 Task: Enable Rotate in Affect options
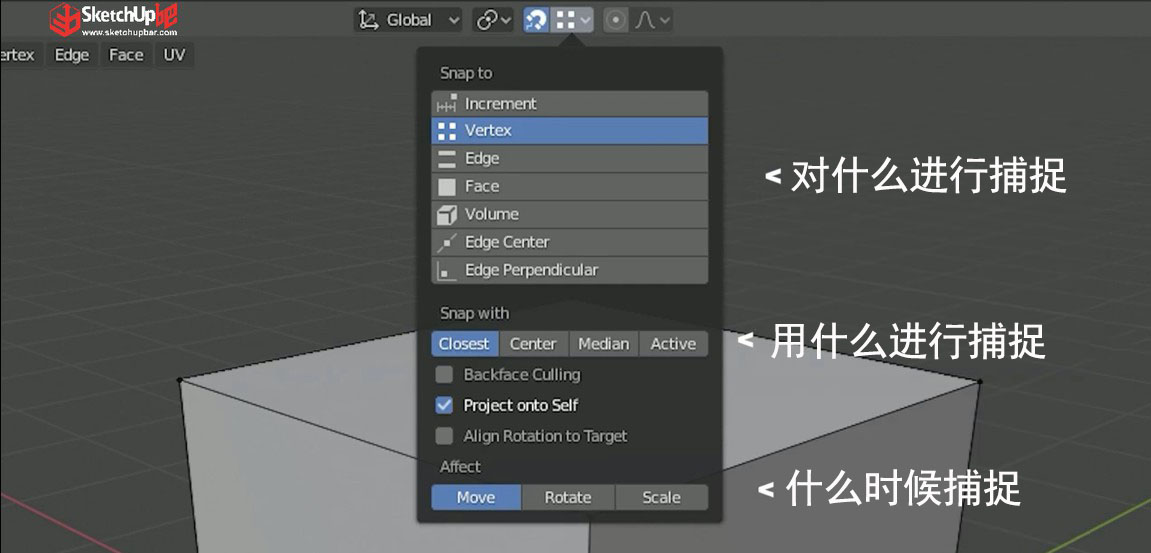(x=568, y=497)
